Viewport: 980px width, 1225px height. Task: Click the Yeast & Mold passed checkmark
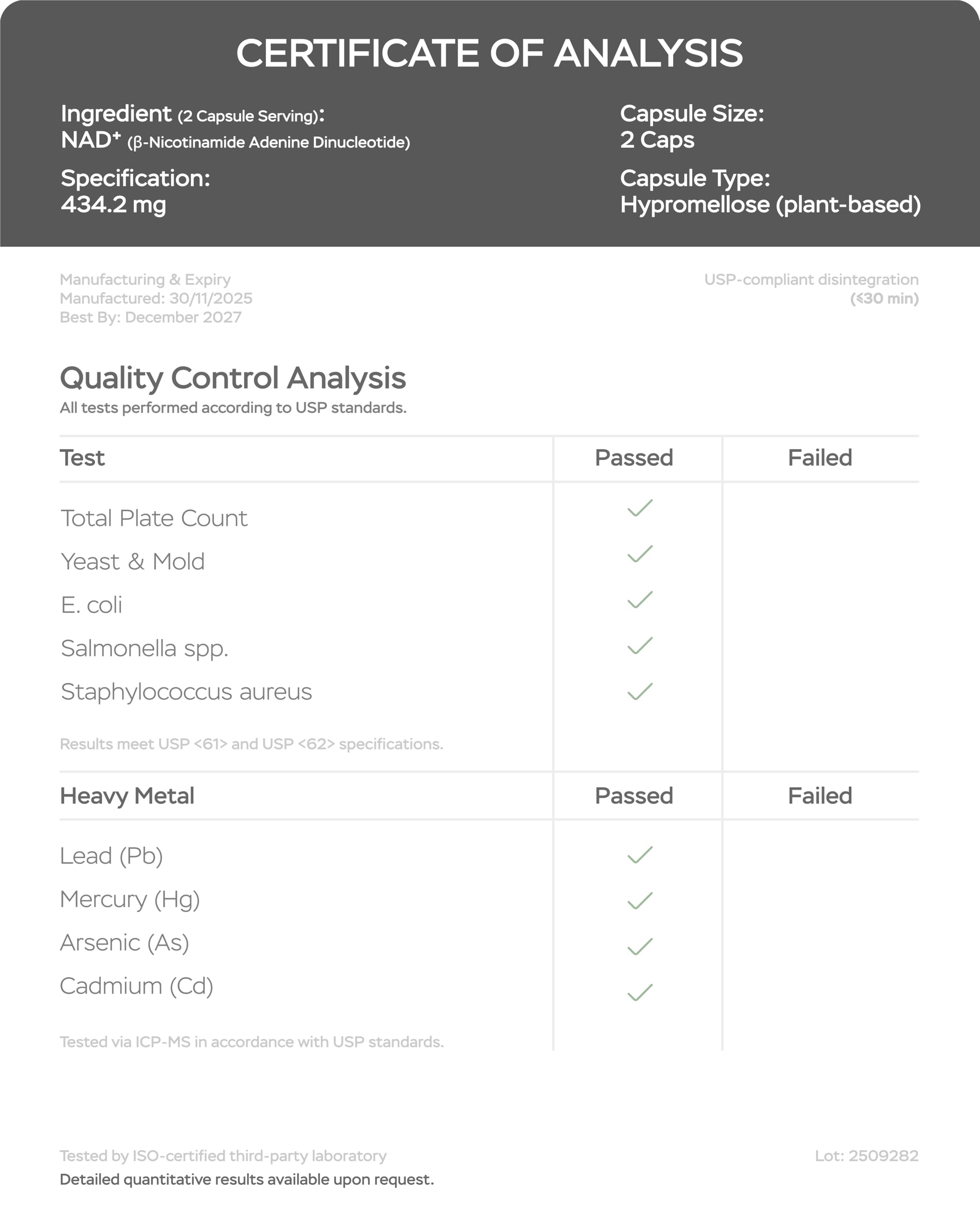tap(640, 554)
